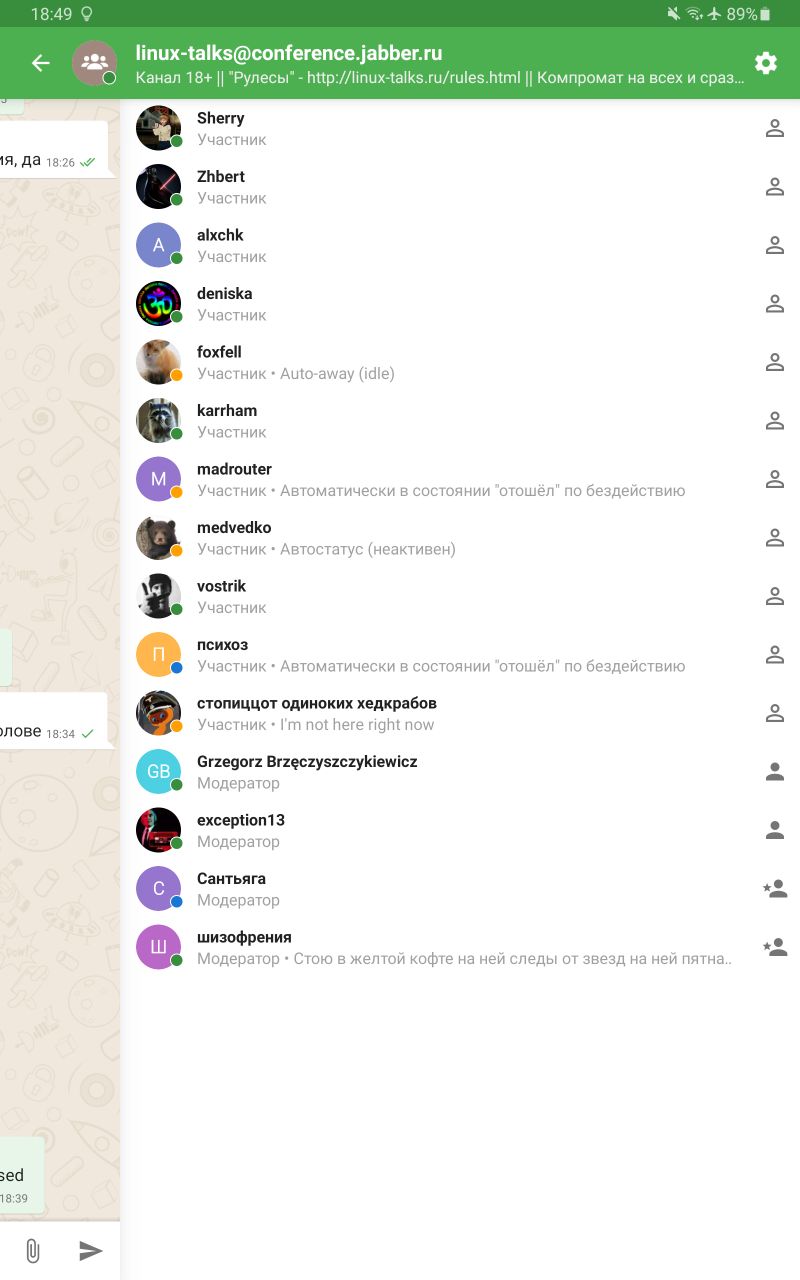Tap conference title linux-talks@conference.jabber.ru
This screenshot has height=1280, width=800.
(x=289, y=53)
